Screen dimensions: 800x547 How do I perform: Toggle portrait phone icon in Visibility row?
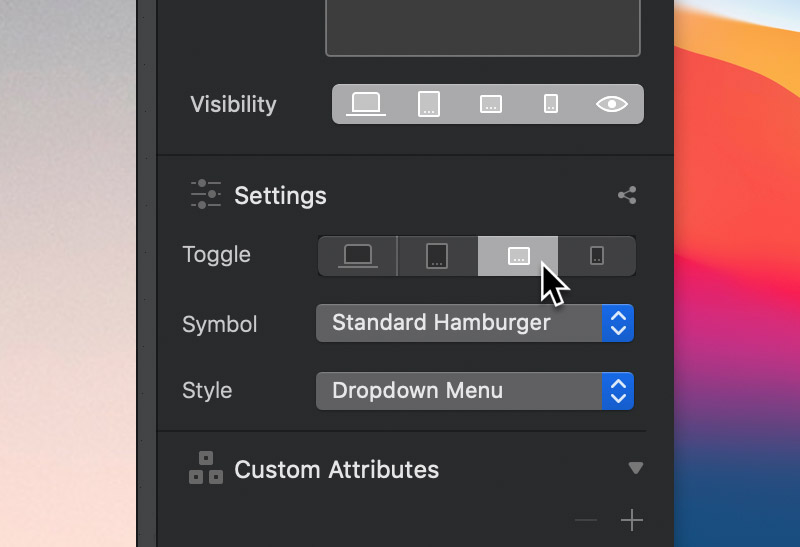pos(551,104)
